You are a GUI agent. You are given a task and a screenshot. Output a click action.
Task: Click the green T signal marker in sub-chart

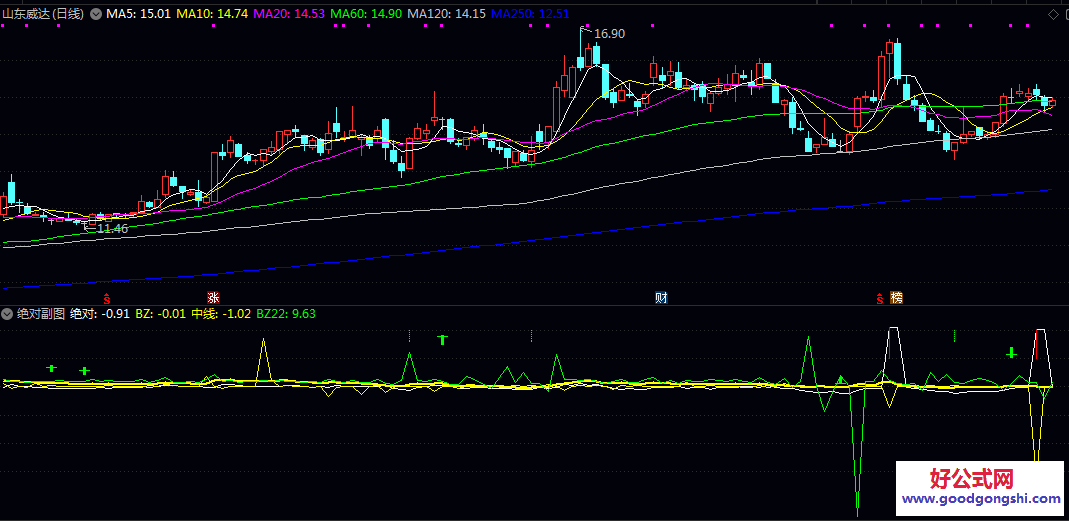[x=441, y=340]
